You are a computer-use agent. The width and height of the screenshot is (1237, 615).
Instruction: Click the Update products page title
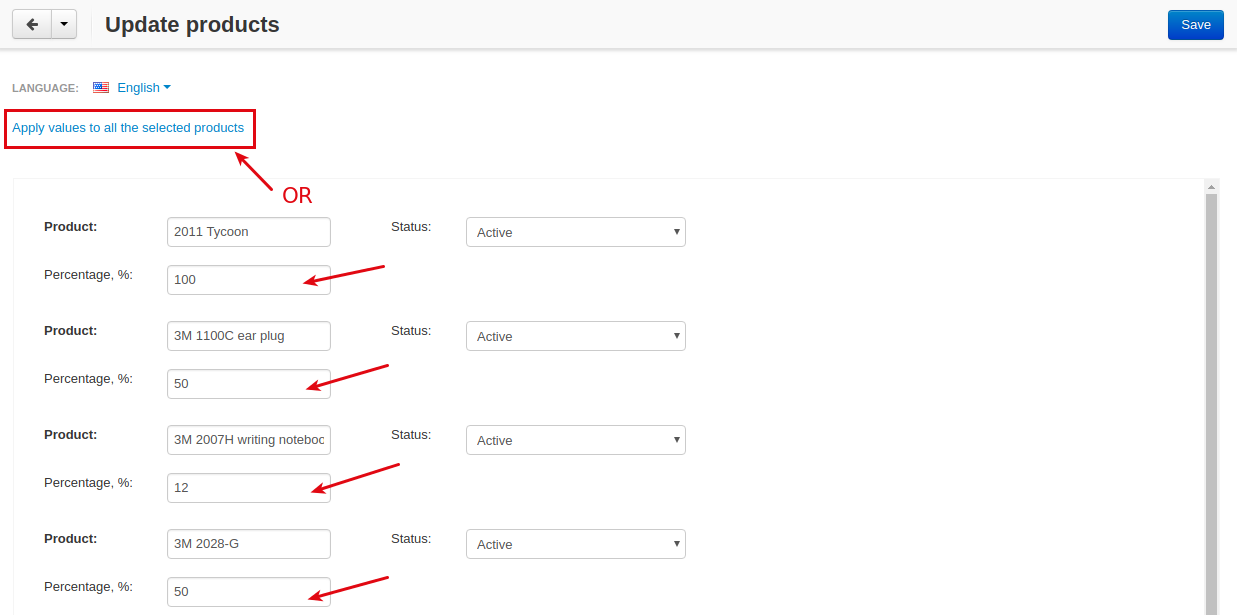pos(192,25)
